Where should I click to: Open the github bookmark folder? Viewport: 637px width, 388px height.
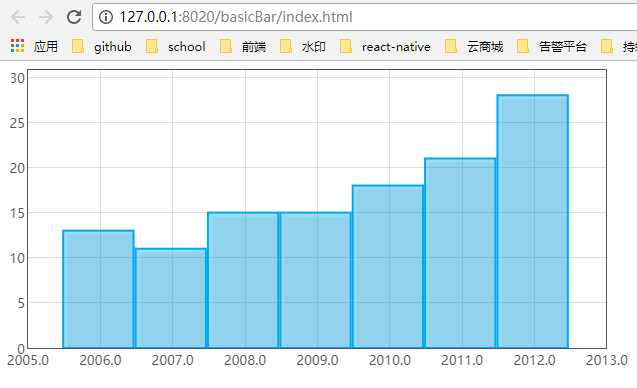[x=102, y=47]
